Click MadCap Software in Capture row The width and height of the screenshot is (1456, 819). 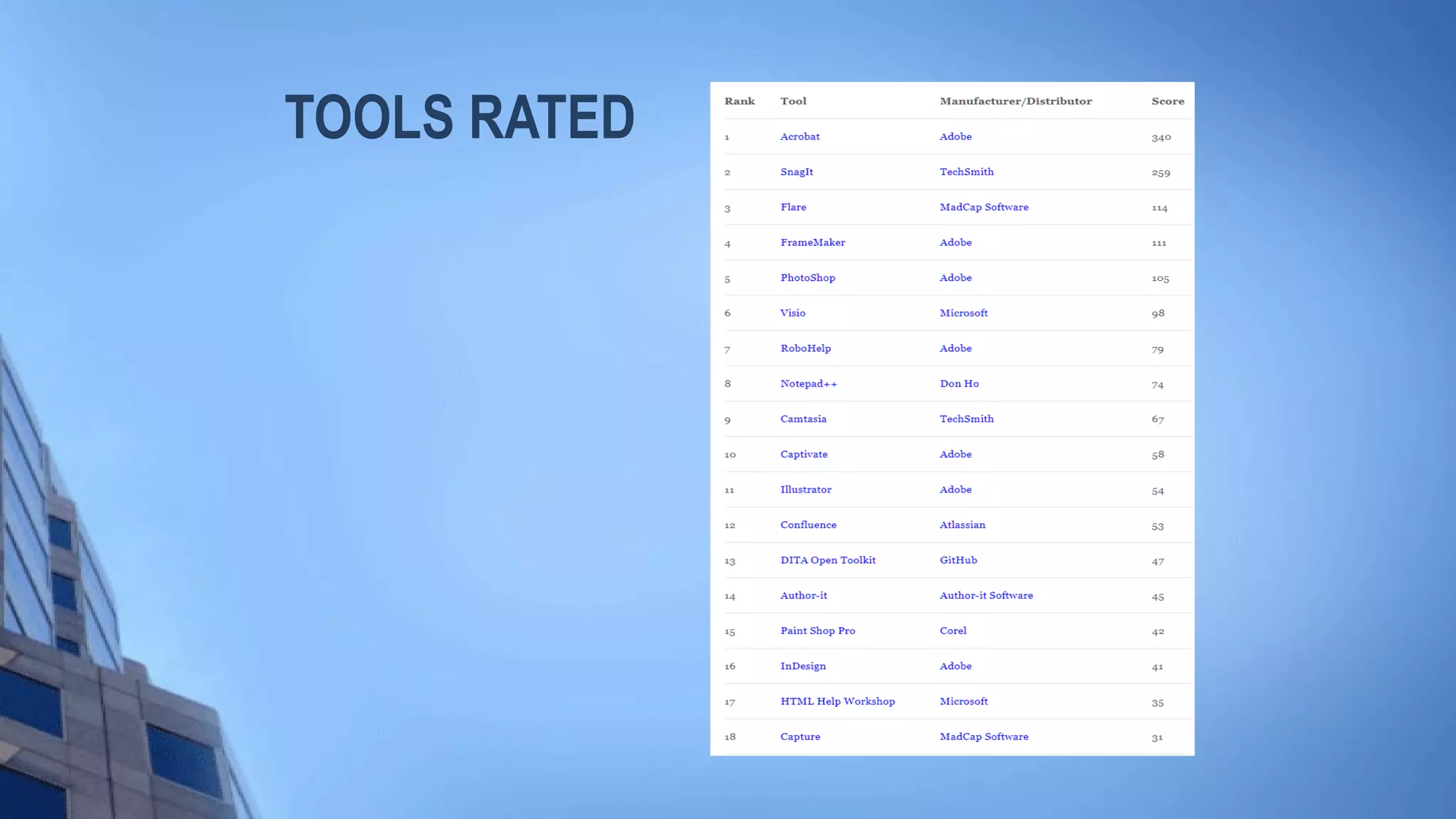tap(984, 737)
